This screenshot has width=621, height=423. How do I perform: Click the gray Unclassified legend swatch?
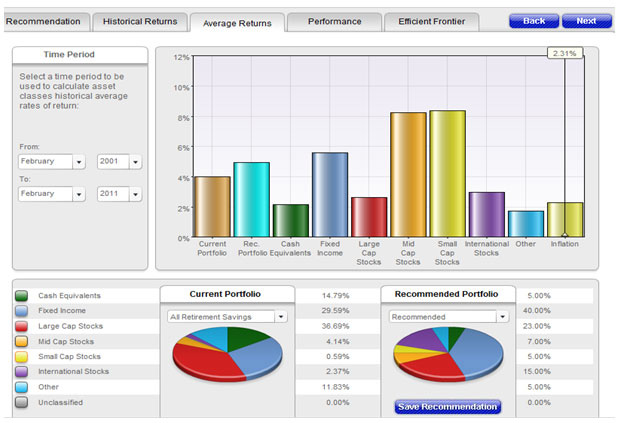click(21, 402)
